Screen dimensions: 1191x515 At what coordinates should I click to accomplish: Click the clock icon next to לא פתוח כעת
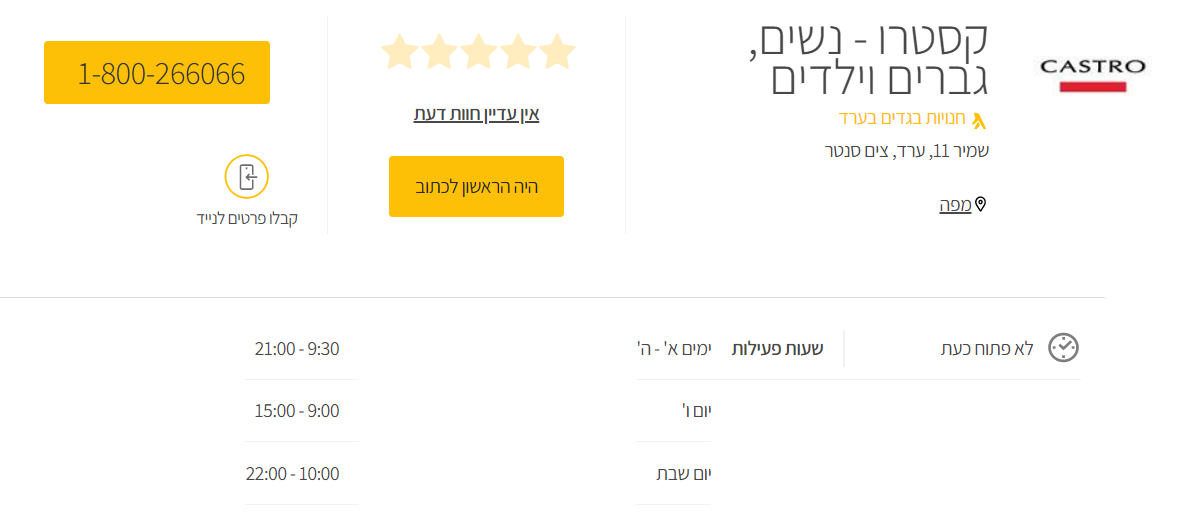pyautogui.click(x=1063, y=348)
